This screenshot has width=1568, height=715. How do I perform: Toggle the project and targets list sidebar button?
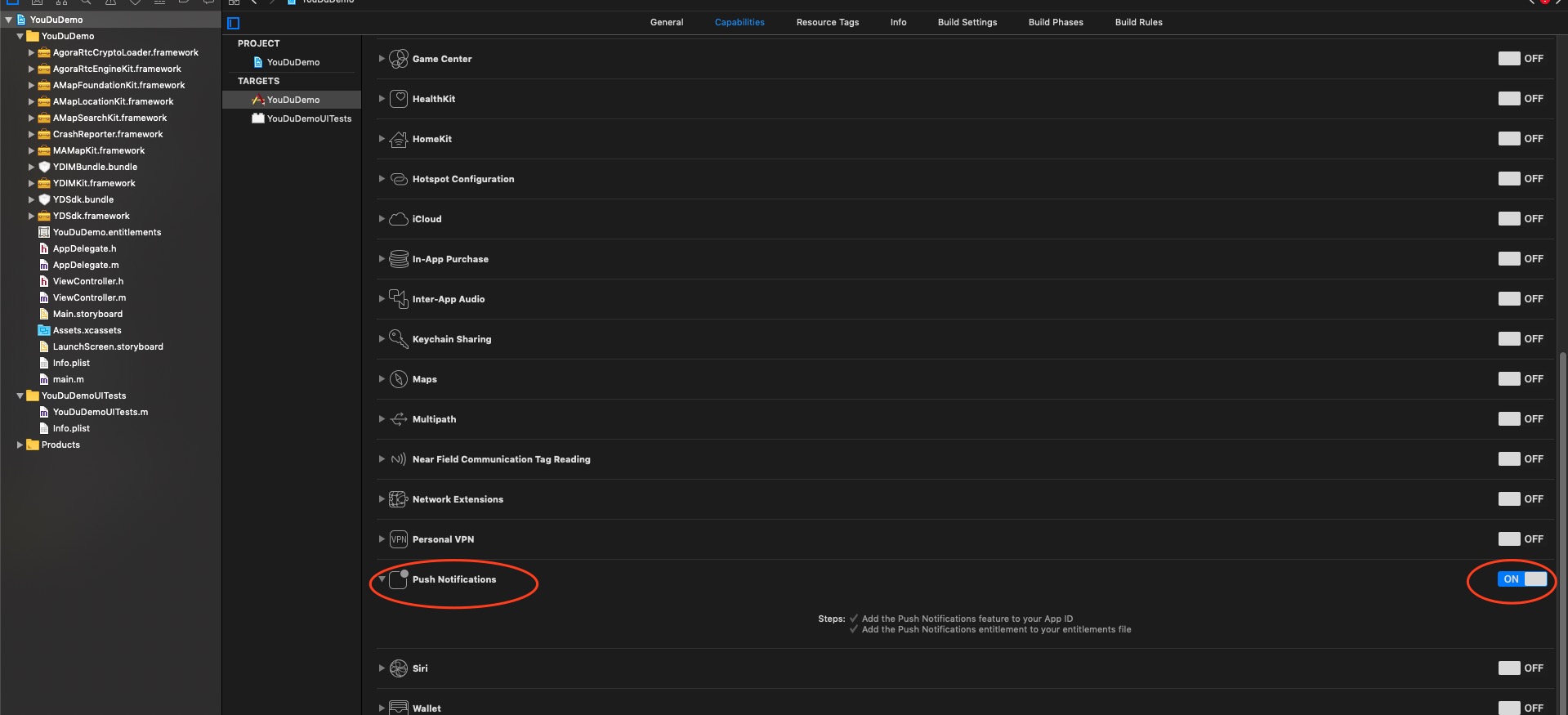tap(234, 23)
